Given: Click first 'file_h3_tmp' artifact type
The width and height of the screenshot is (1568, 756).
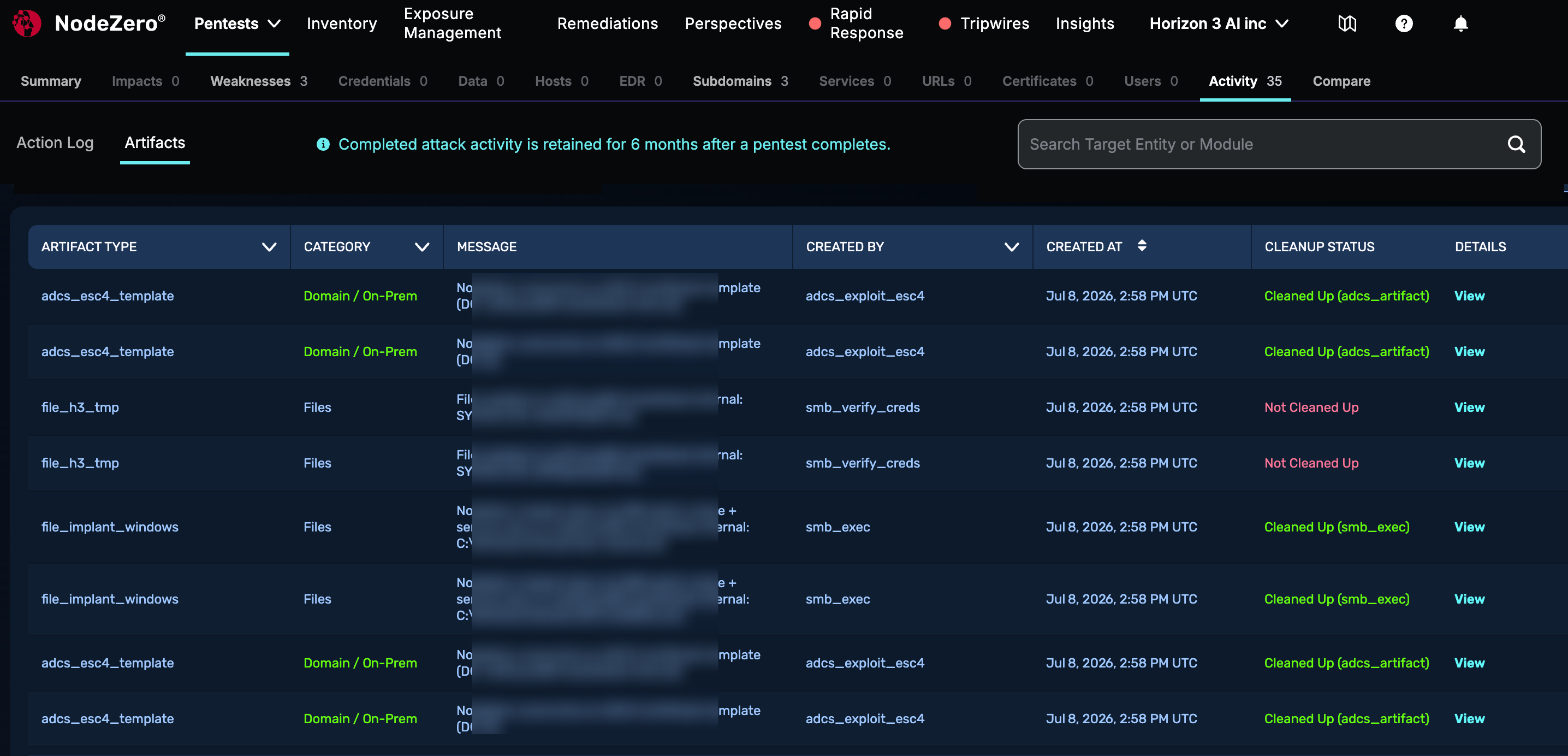Looking at the screenshot, I should pos(80,407).
